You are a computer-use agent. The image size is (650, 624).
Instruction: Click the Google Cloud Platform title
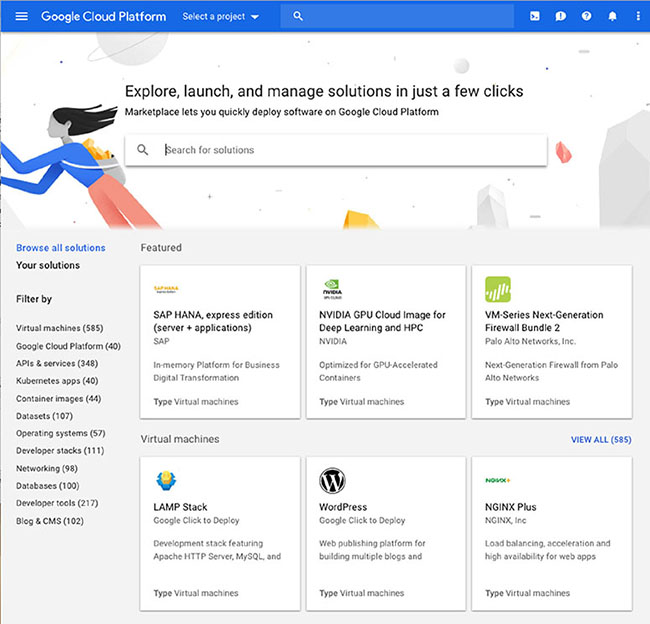click(x=104, y=16)
